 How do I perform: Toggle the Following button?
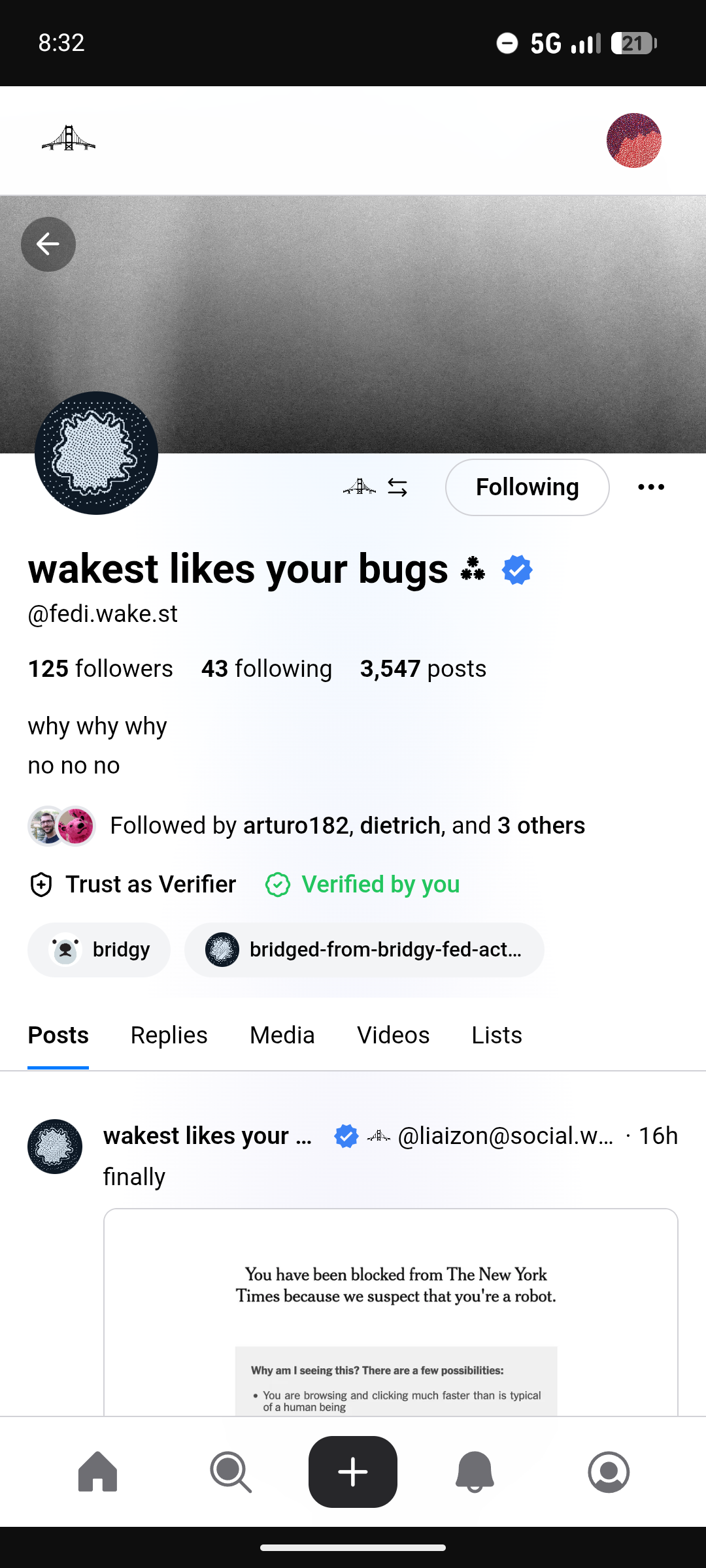click(527, 487)
